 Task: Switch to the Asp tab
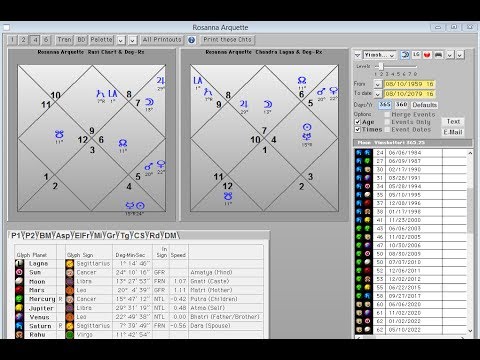[x=63, y=236]
